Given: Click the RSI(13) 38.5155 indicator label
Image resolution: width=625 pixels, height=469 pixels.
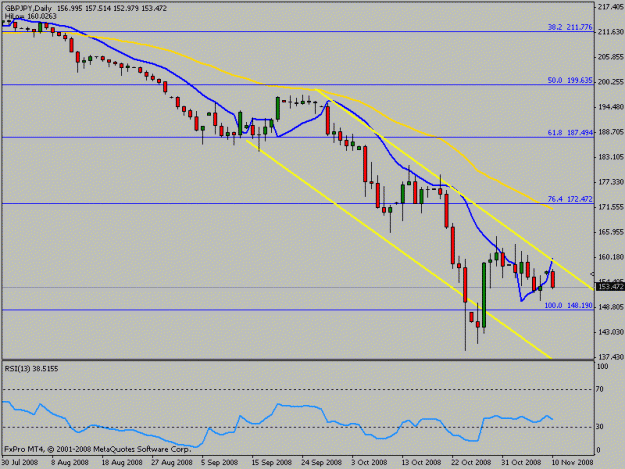Looking at the screenshot, I should pos(31,369).
